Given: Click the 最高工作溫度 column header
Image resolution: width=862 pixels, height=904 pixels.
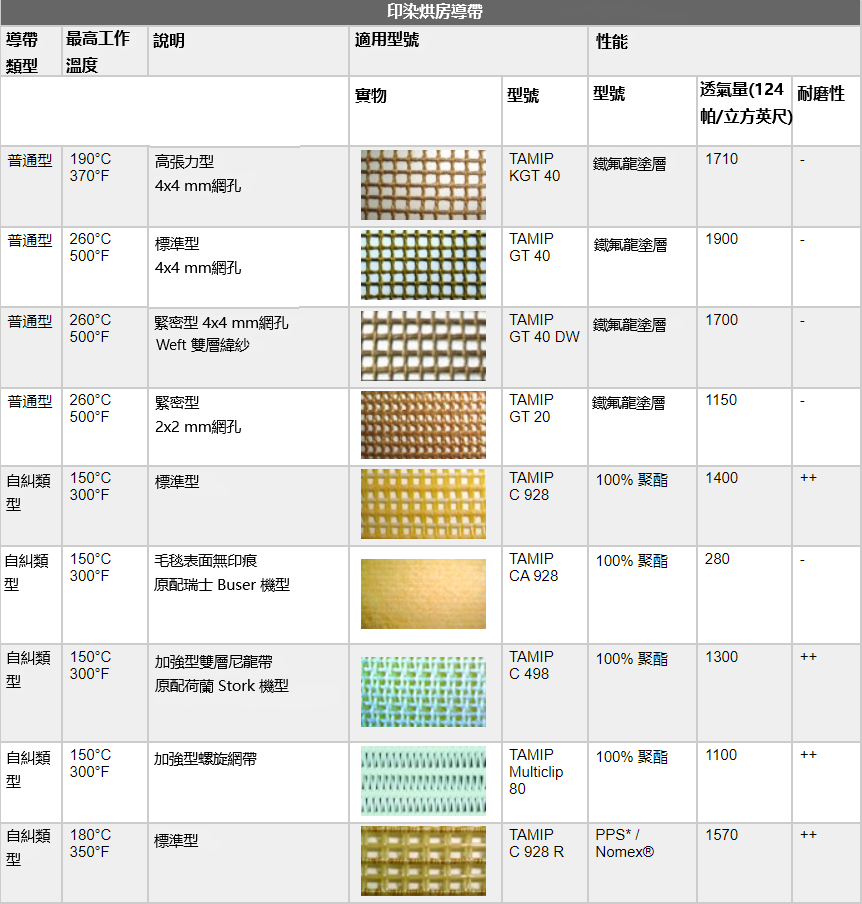Looking at the screenshot, I should (x=97, y=52).
